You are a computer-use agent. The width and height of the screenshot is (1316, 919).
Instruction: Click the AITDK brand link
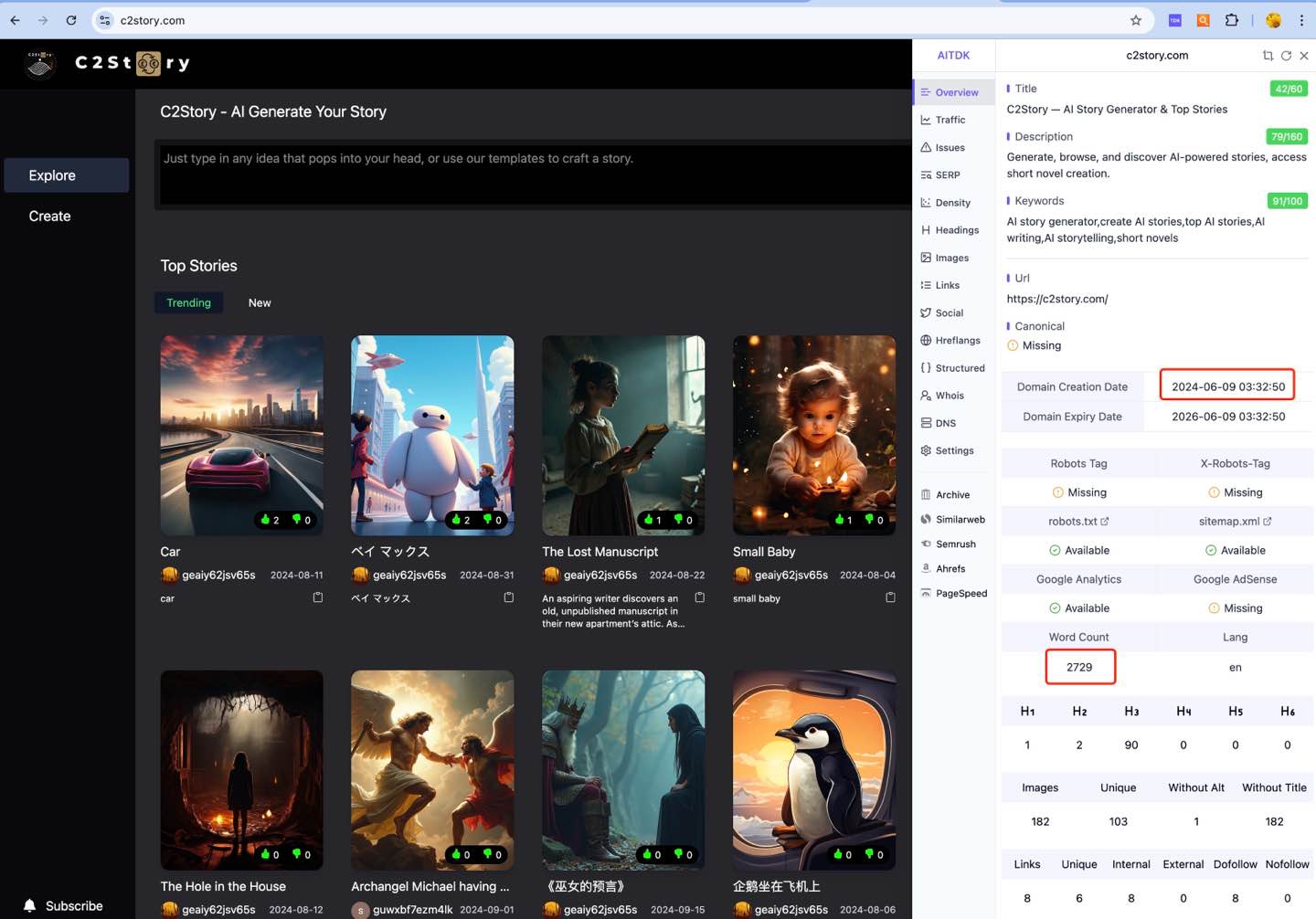(953, 56)
